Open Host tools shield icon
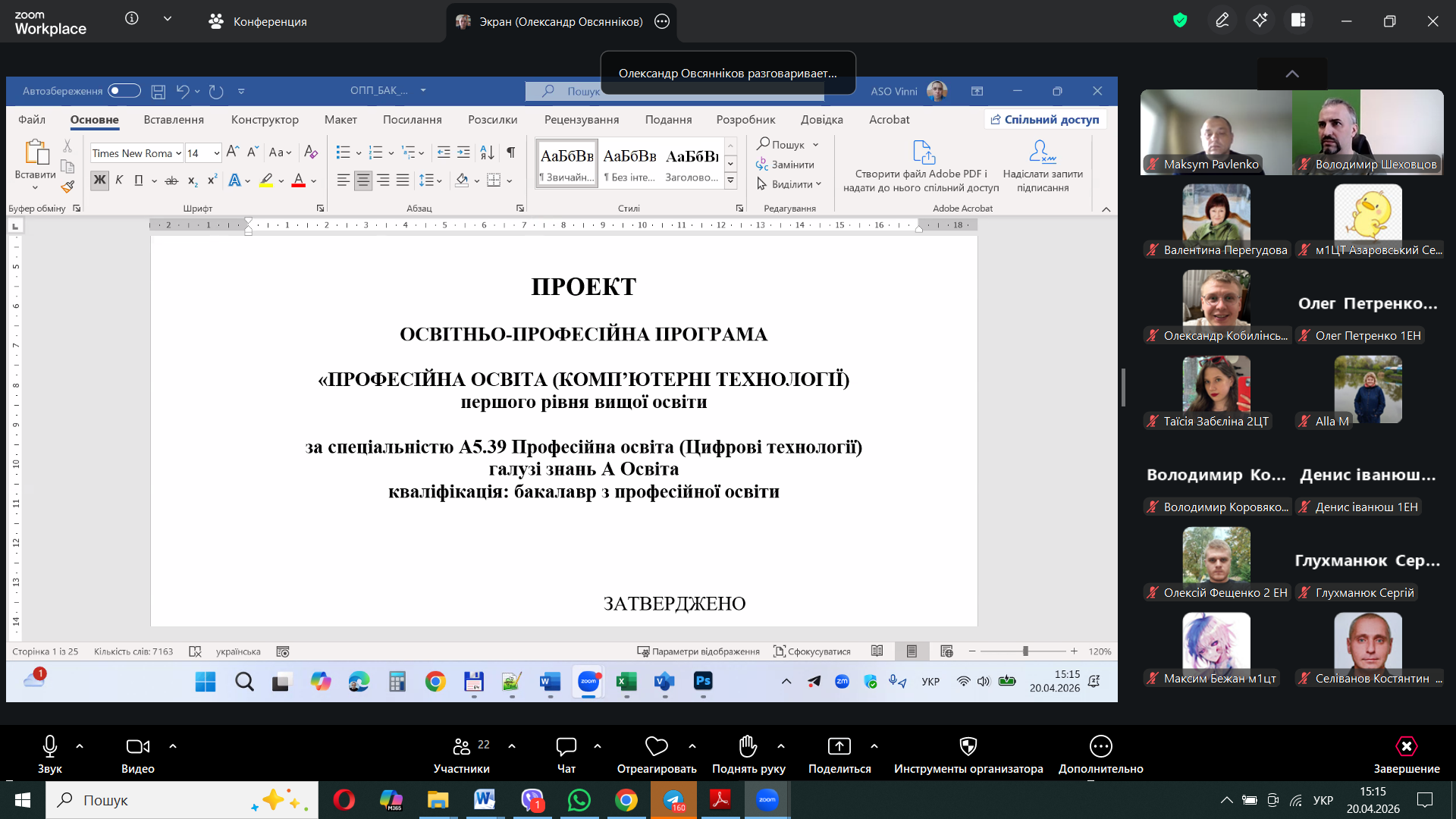 click(968, 747)
